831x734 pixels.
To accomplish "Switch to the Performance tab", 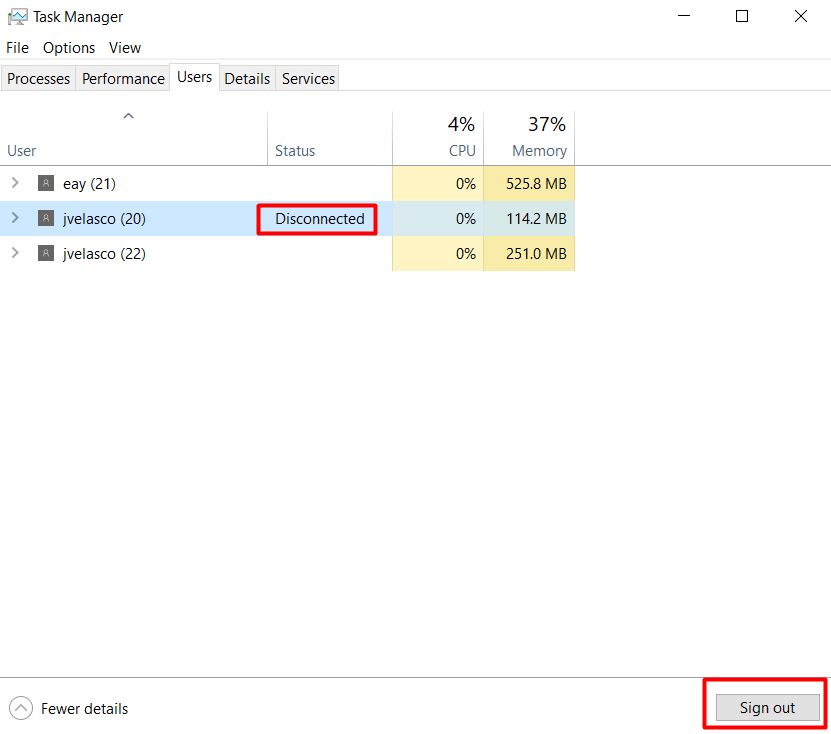I will click(x=123, y=78).
